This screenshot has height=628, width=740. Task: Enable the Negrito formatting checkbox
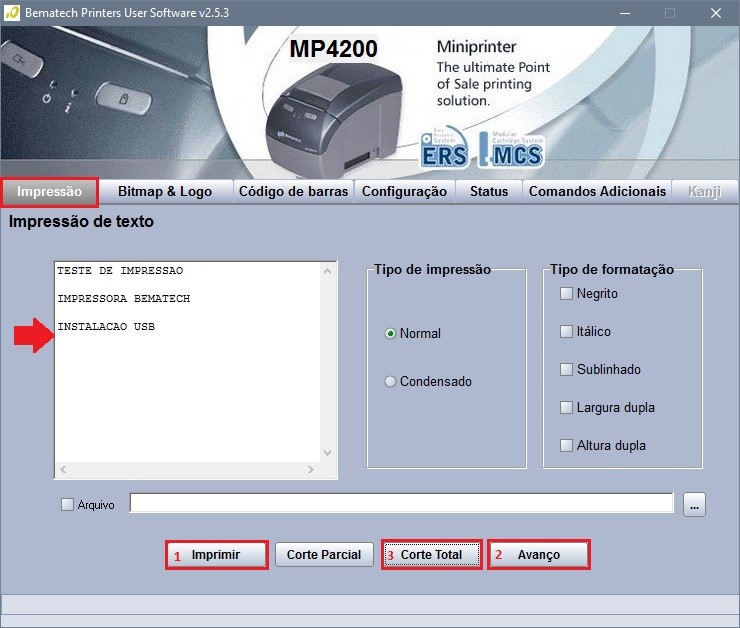point(566,293)
